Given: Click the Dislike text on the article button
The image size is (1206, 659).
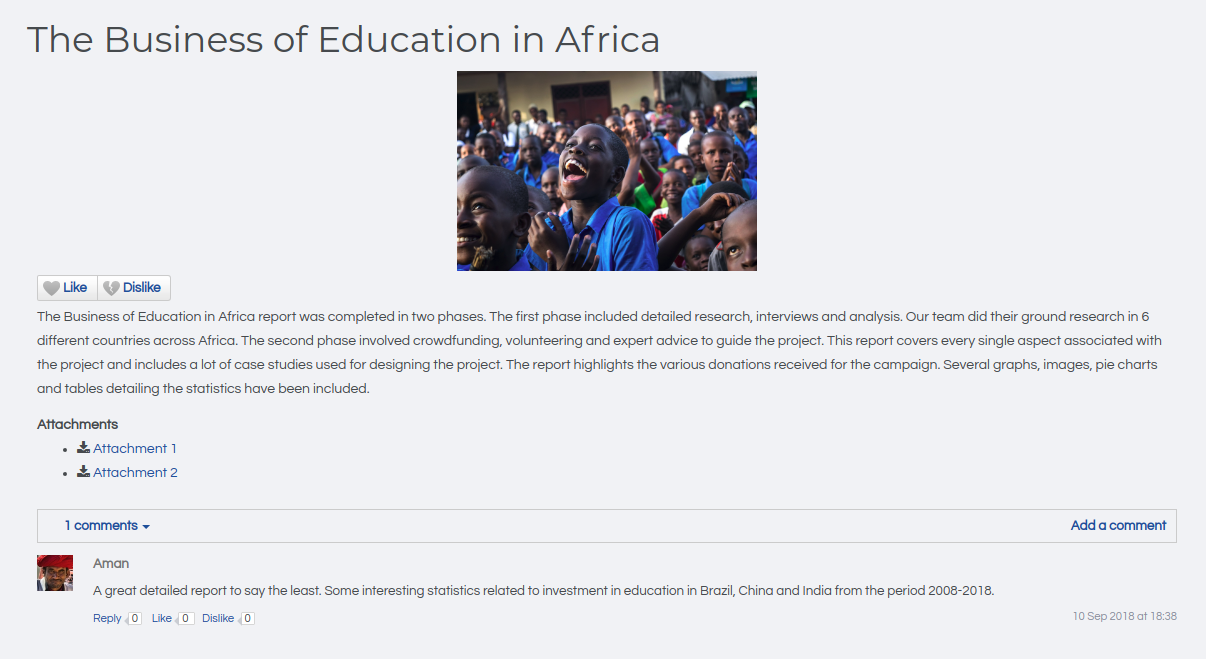Looking at the screenshot, I should (x=142, y=288).
